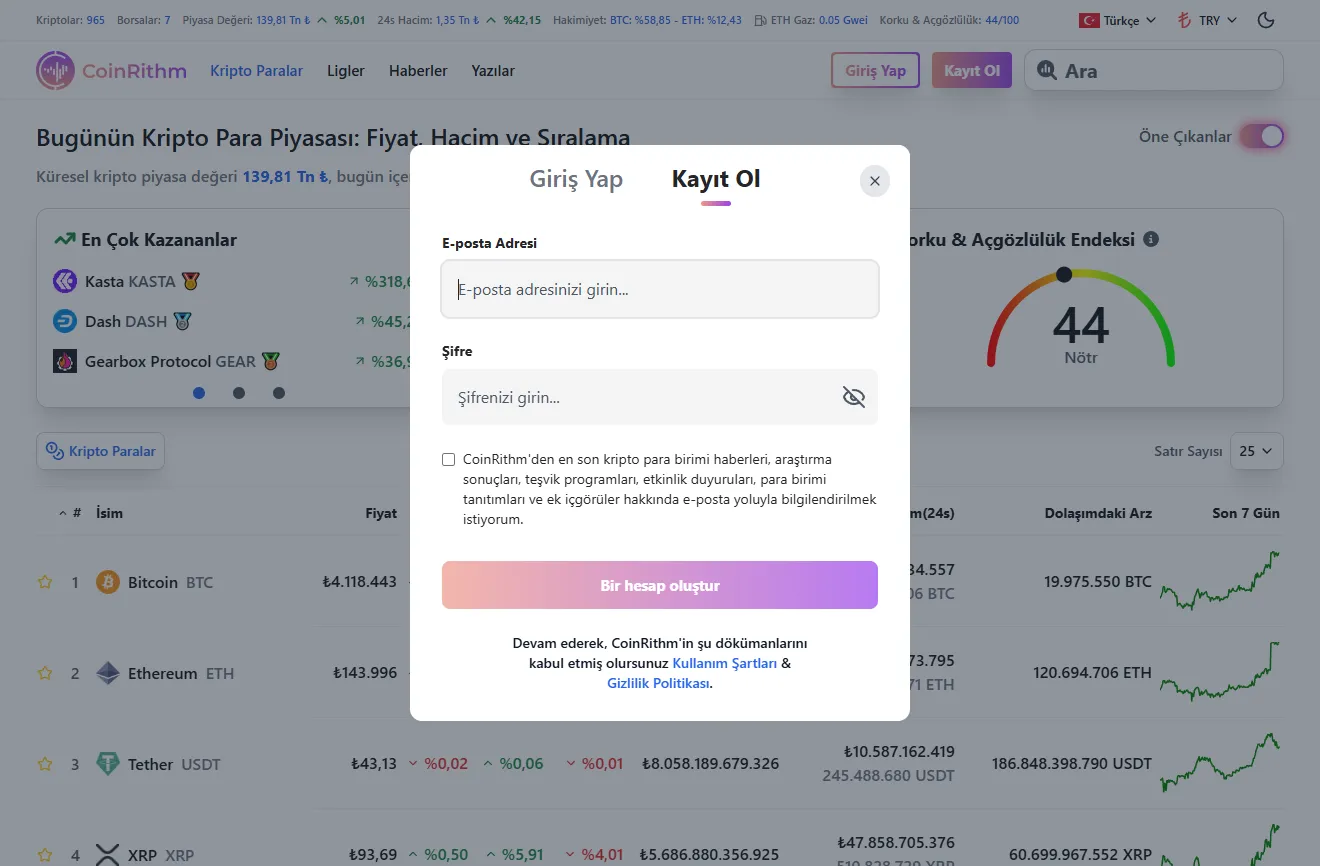The width and height of the screenshot is (1320, 866).
Task: Toggle dark mode with the moon icon
Action: point(1265,19)
